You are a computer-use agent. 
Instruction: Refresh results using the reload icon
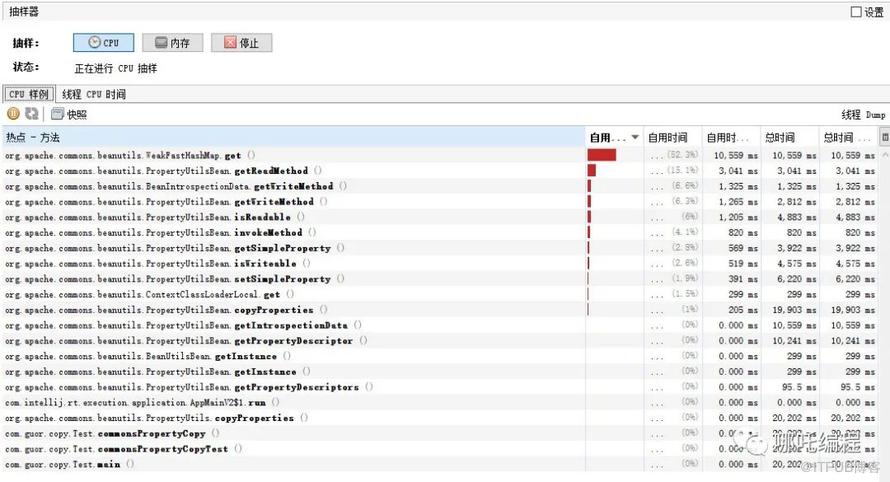point(32,114)
